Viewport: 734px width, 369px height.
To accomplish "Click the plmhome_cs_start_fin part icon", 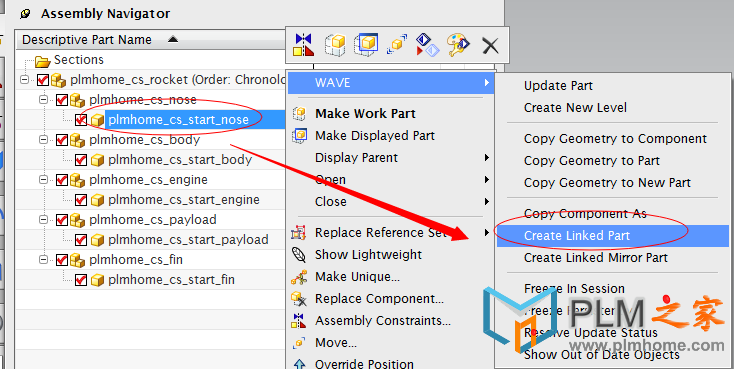I will 96,280.
